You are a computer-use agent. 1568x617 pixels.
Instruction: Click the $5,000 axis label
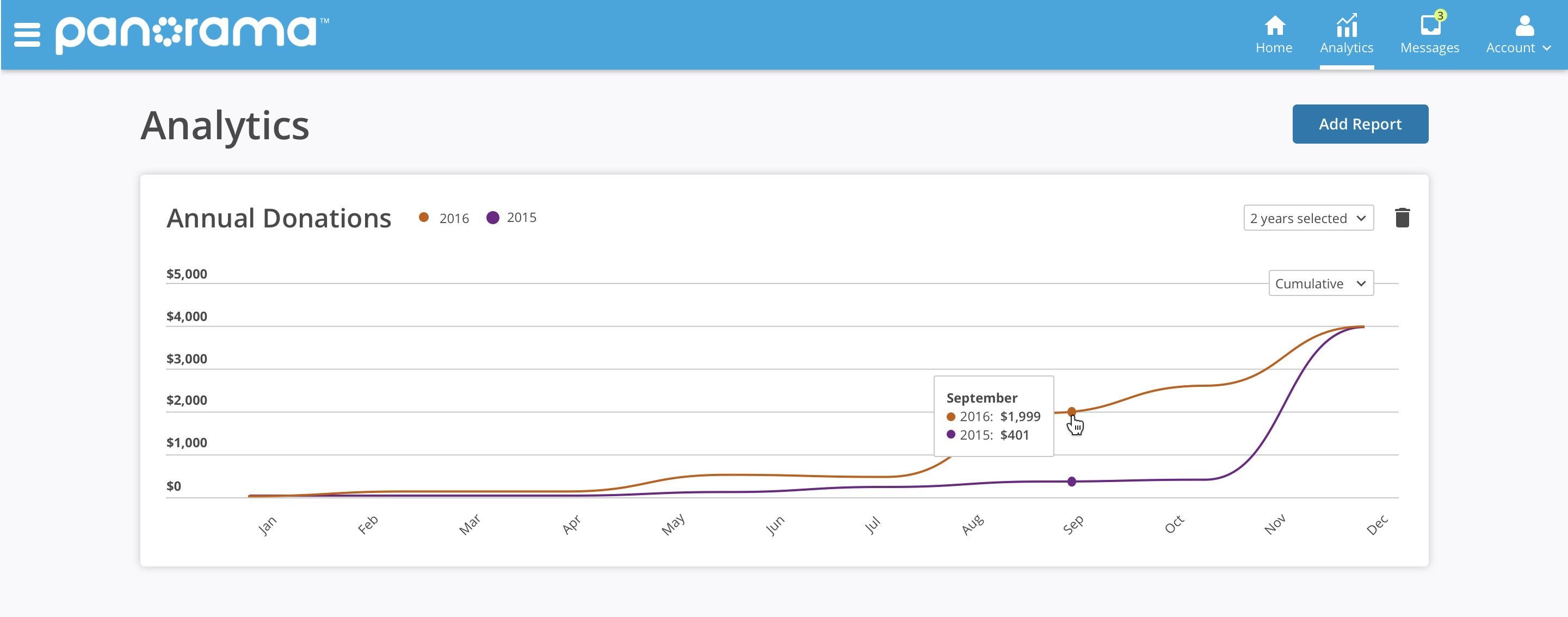[187, 274]
